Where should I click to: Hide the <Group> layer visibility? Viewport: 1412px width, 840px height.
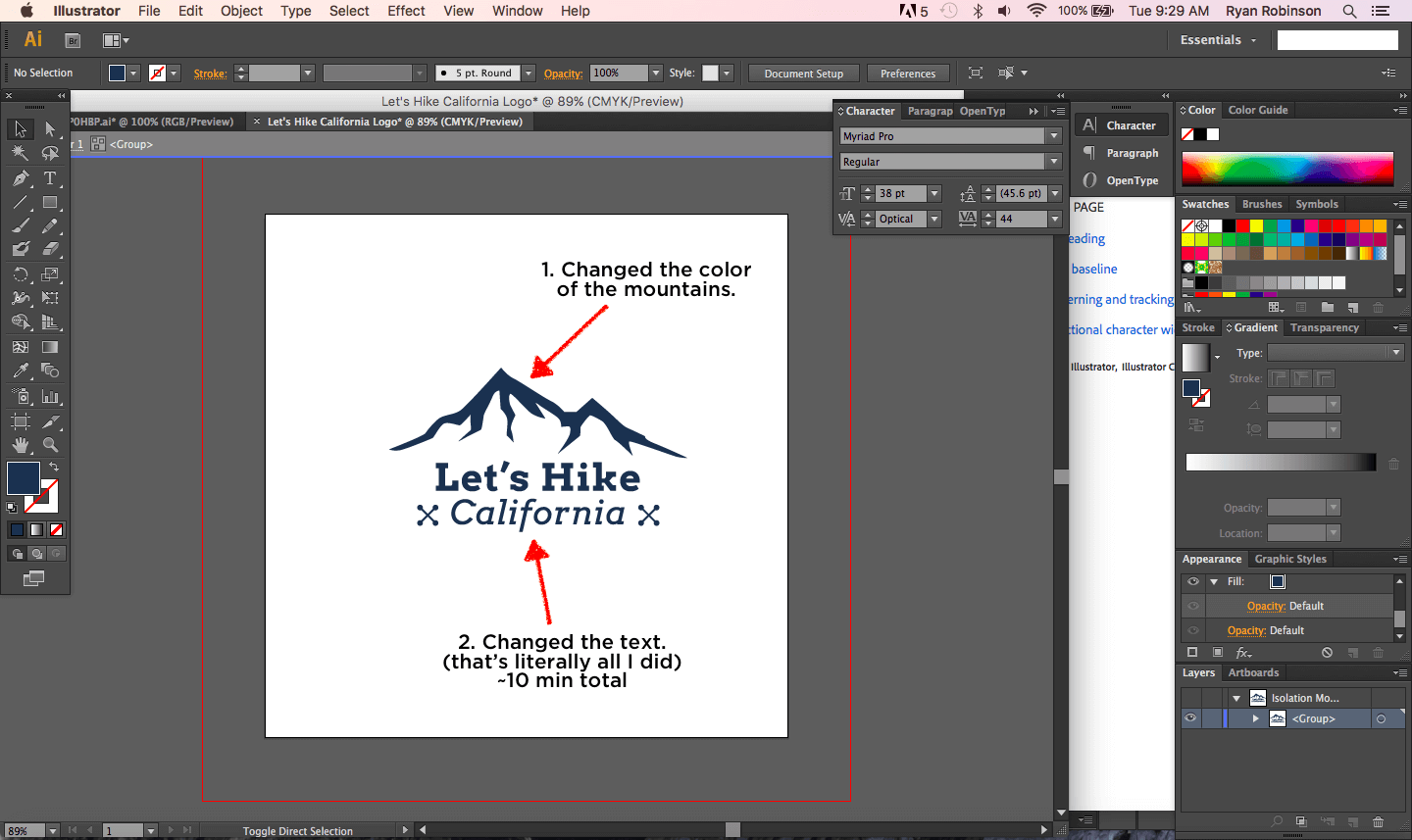1190,718
